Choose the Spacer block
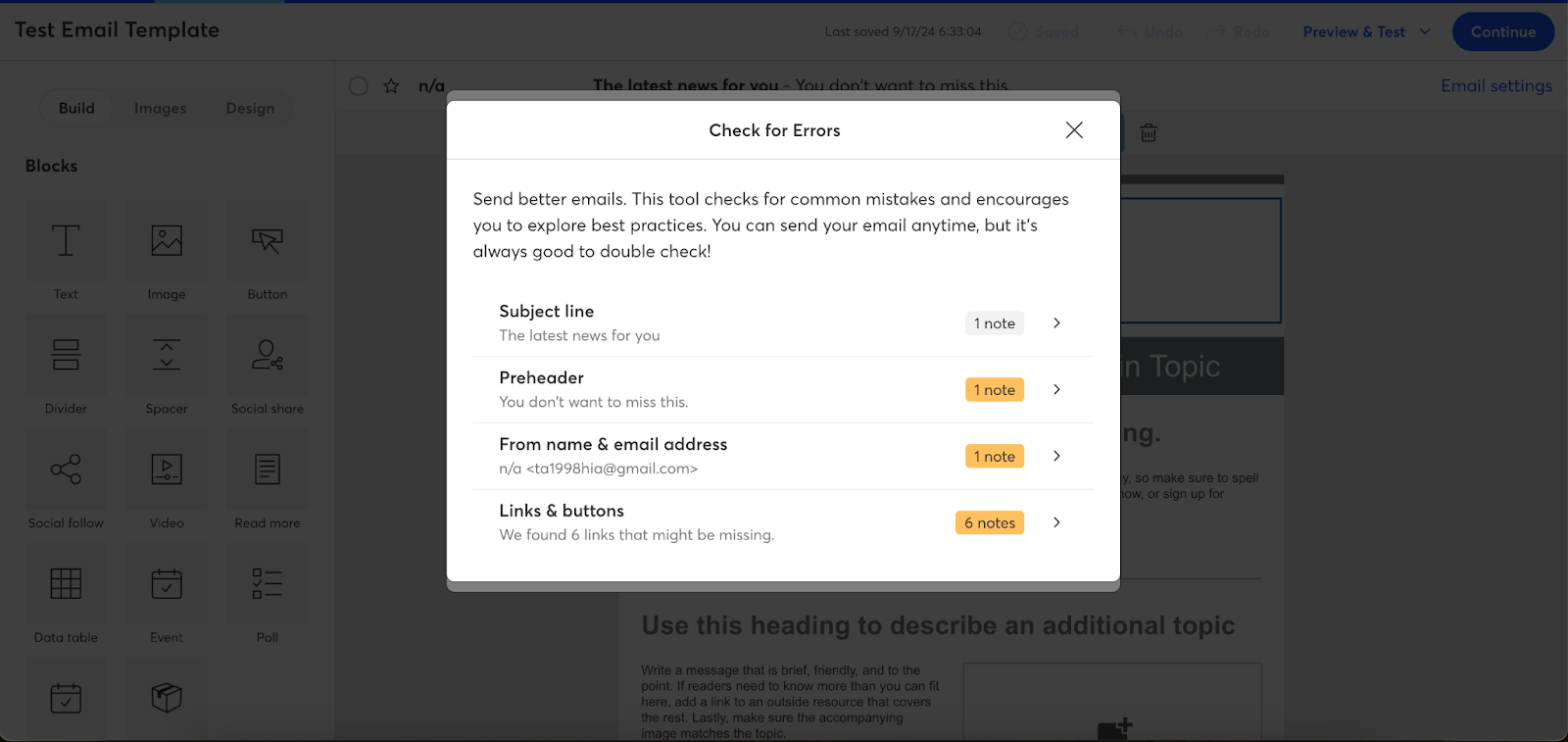Viewport: 1568px width, 742px height. point(166,354)
